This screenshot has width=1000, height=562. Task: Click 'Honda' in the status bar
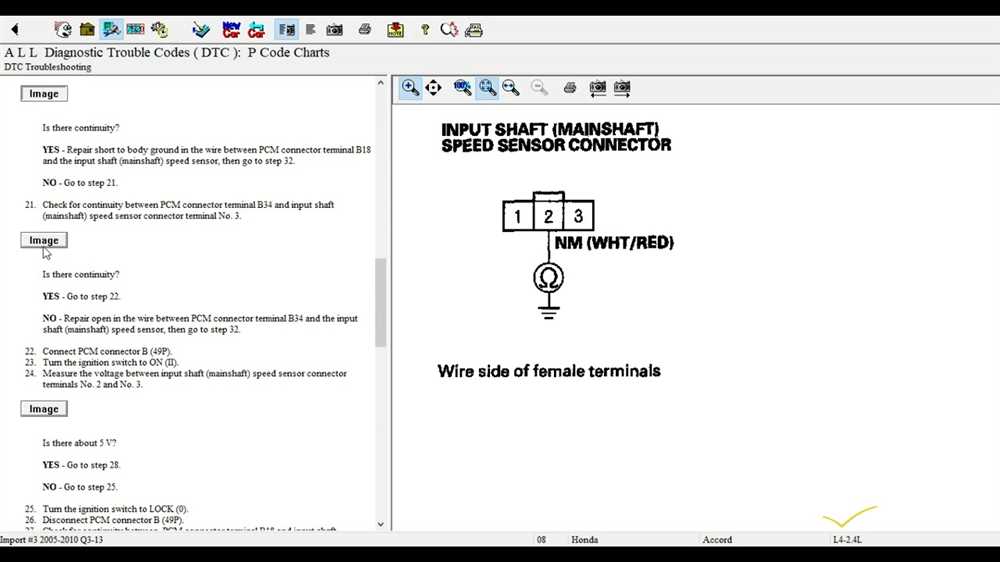[585, 540]
